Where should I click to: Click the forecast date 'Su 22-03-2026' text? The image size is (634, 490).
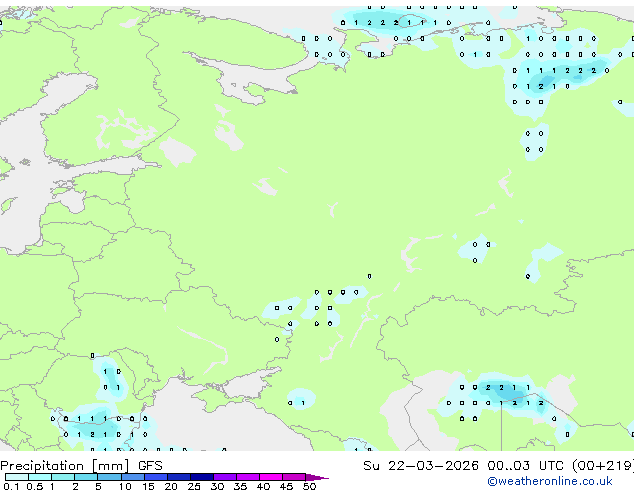(x=421, y=466)
